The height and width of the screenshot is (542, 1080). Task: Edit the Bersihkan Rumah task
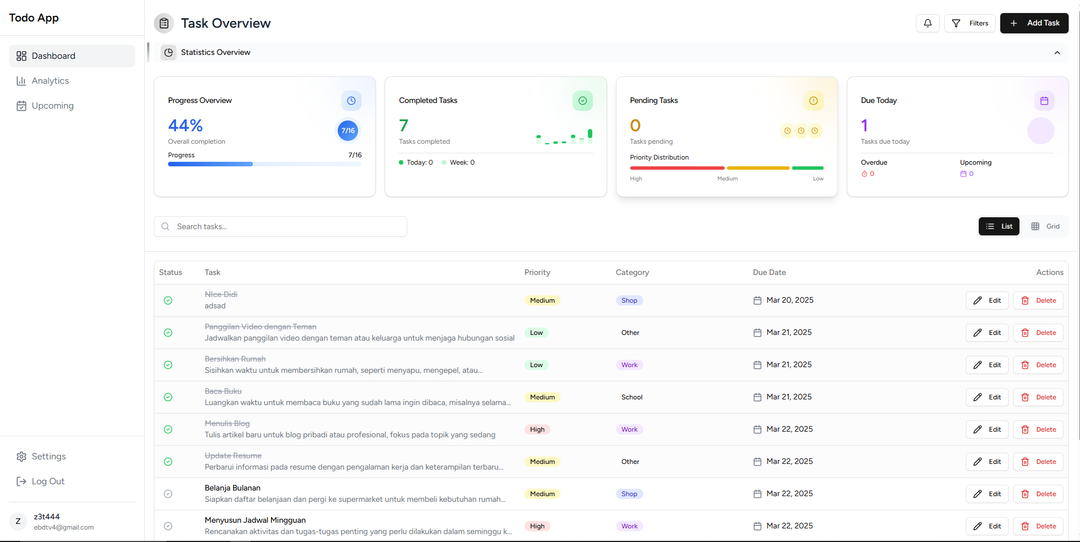[987, 365]
